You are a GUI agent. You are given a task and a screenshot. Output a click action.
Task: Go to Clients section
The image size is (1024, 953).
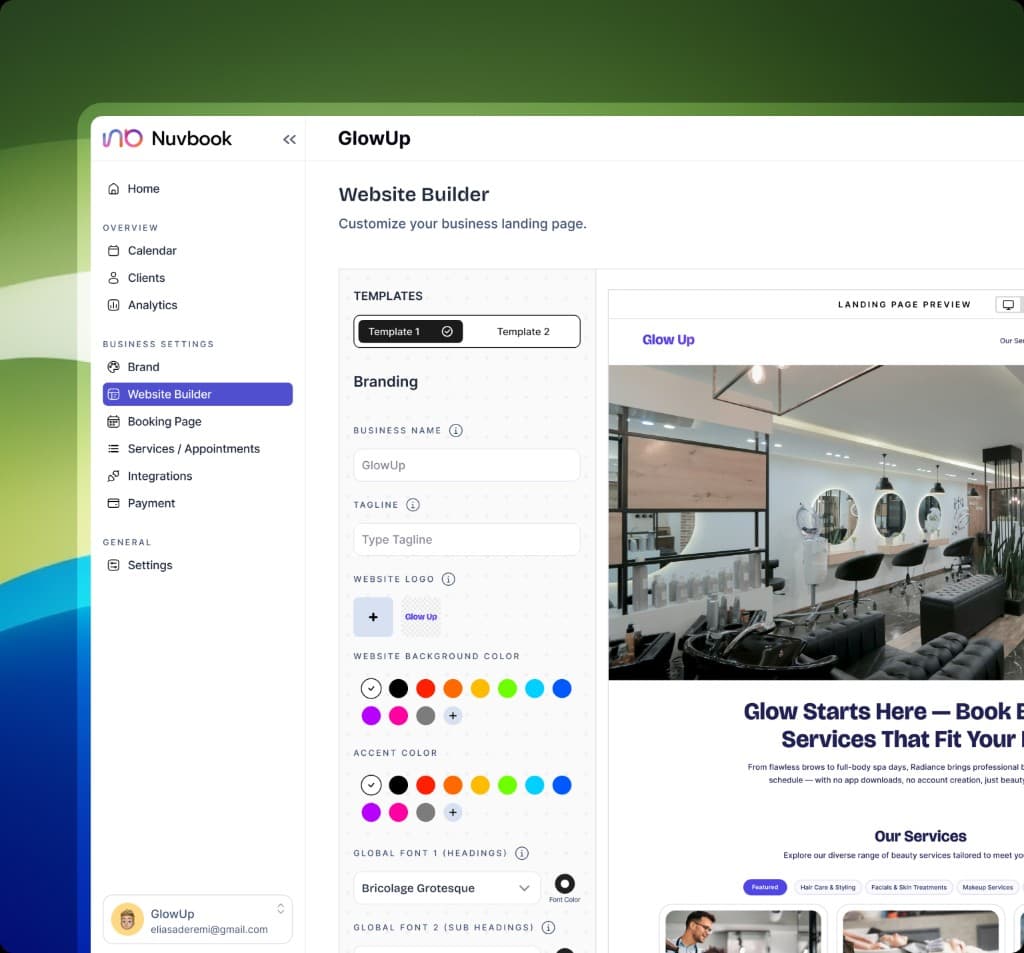(197, 278)
